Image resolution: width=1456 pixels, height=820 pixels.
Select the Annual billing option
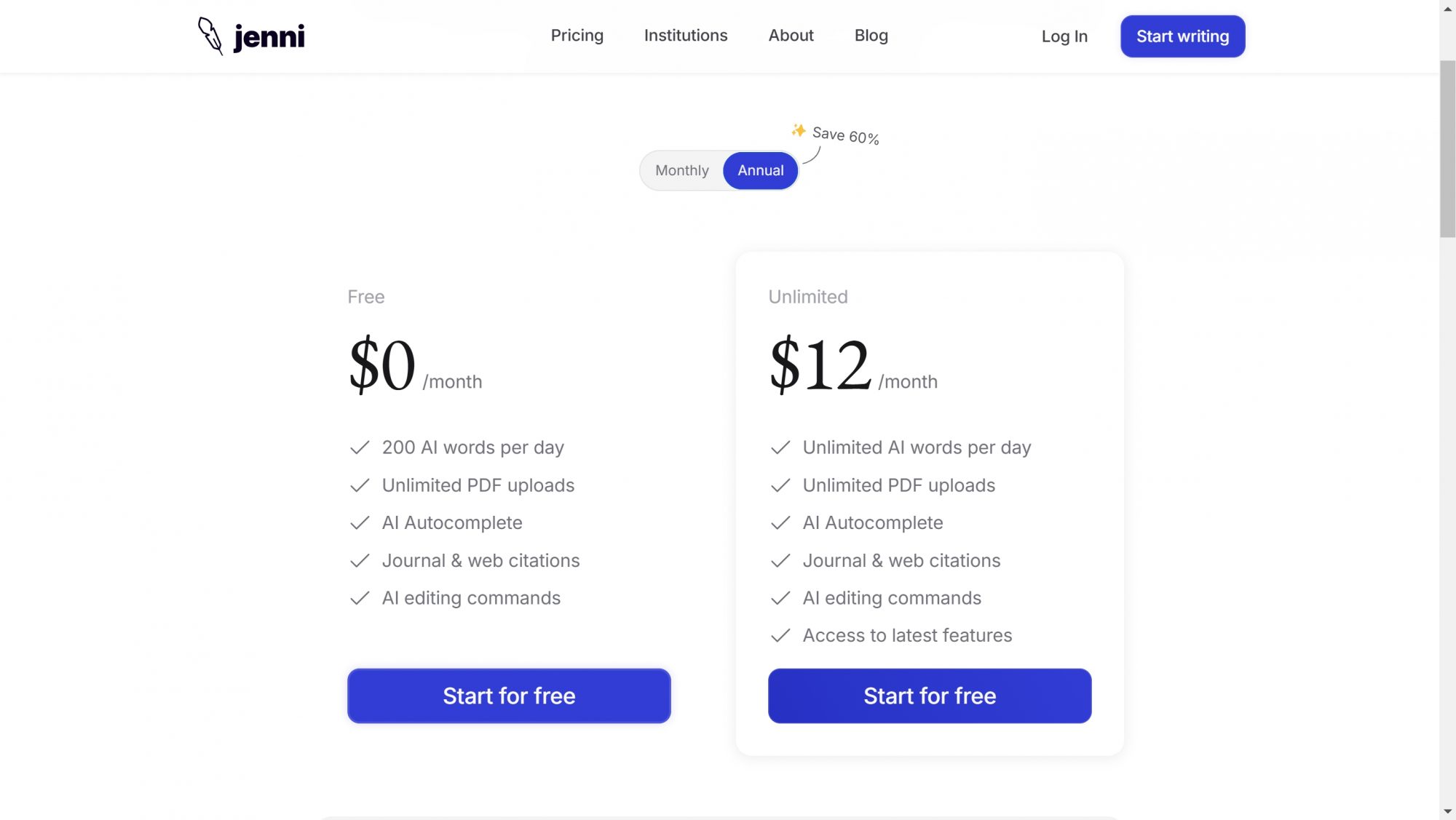point(760,170)
